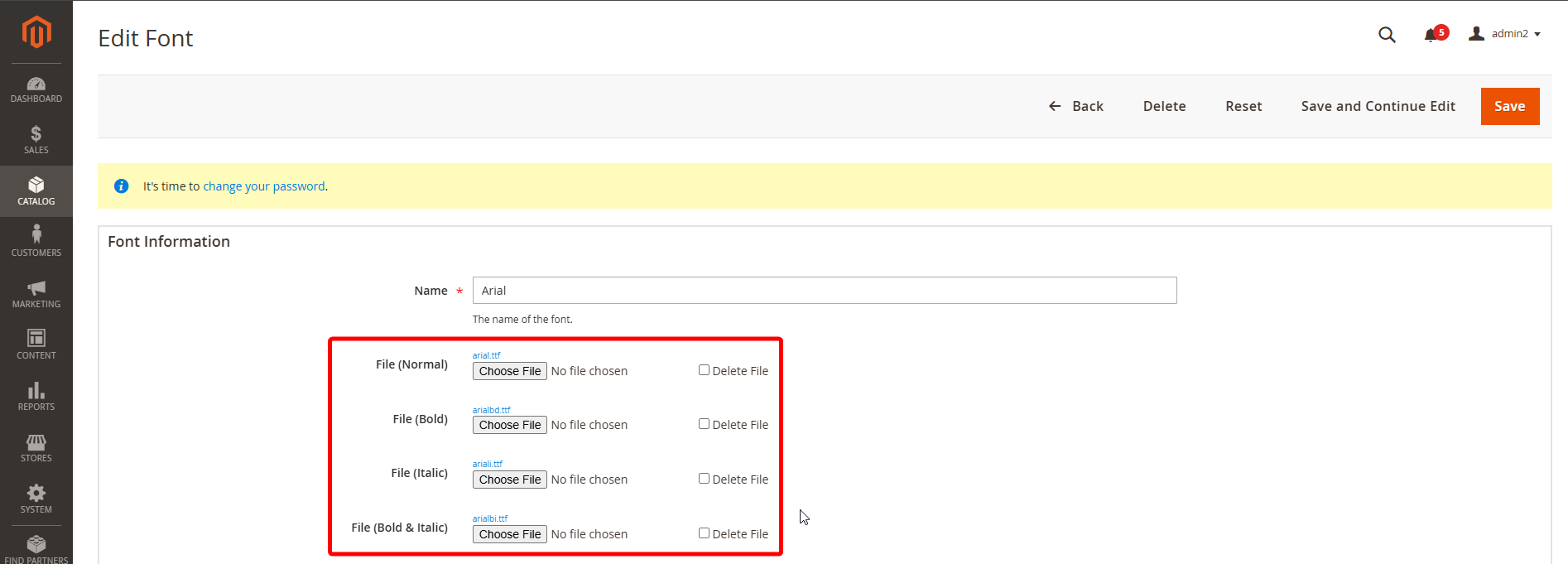Open the notifications bell icon
Screen dimensions: 1568x564
click(1431, 35)
